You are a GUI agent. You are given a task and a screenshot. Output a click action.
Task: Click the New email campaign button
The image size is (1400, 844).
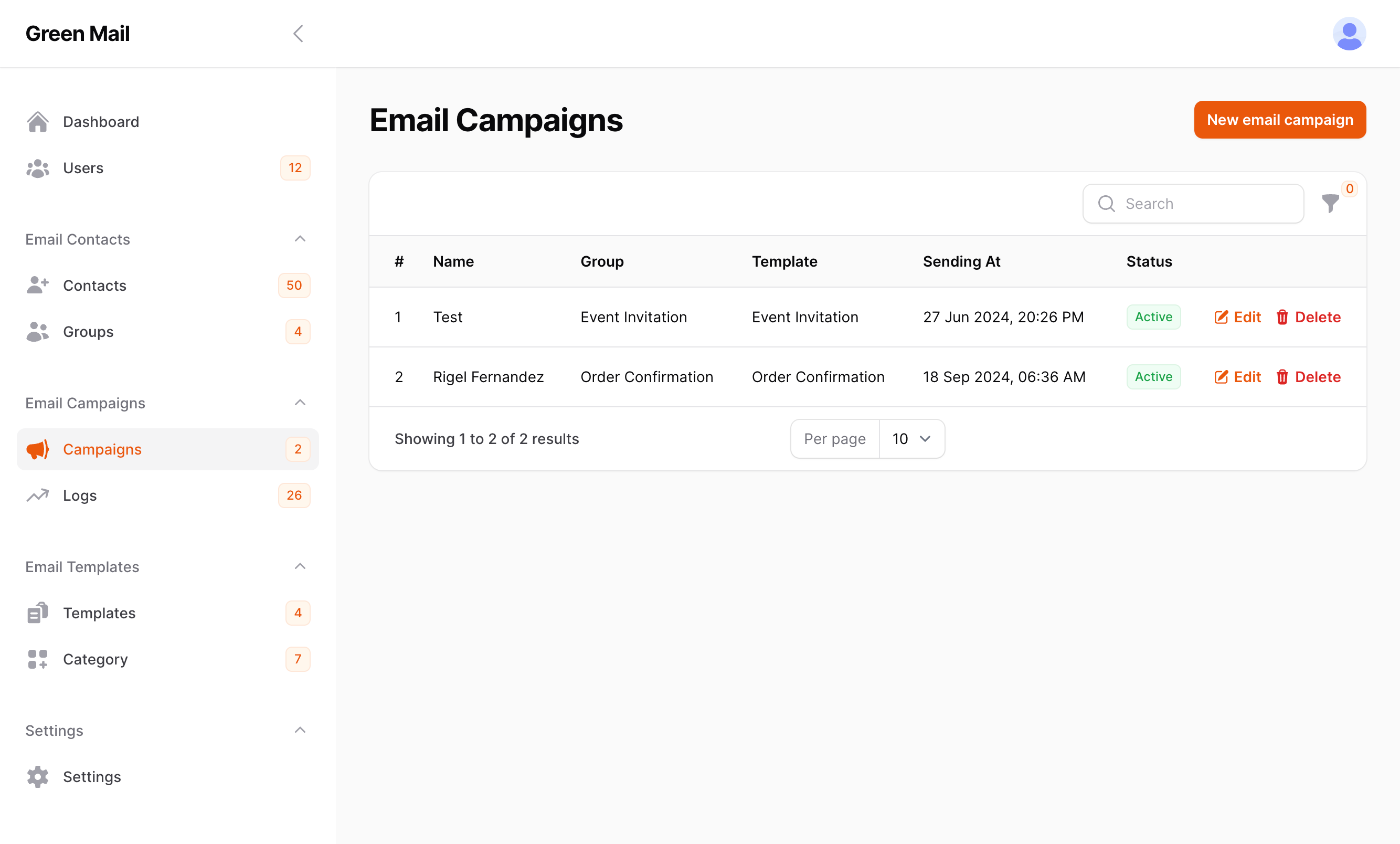[x=1279, y=119]
